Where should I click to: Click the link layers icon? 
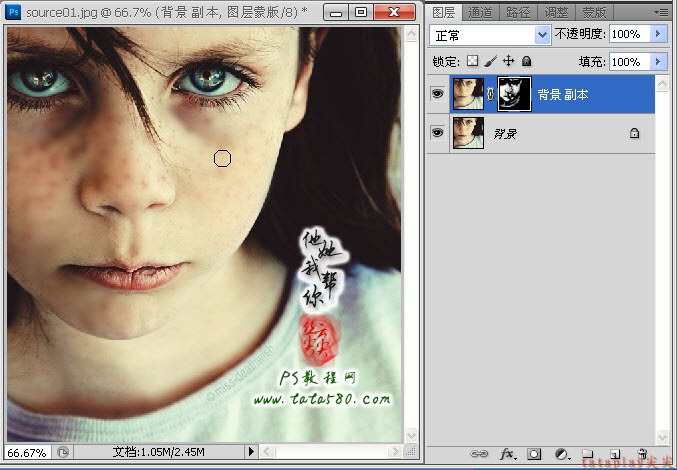479,454
